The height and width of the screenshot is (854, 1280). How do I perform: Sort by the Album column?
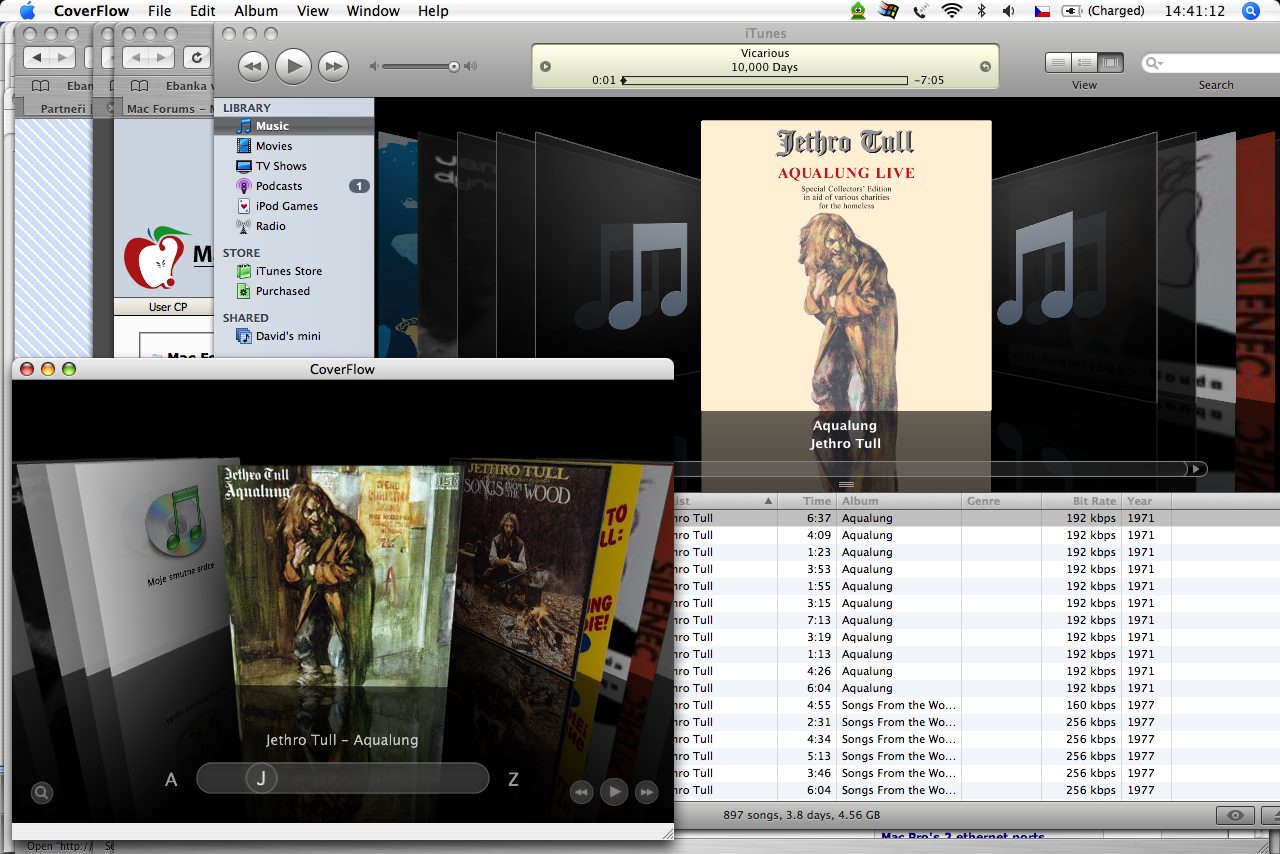tap(899, 501)
